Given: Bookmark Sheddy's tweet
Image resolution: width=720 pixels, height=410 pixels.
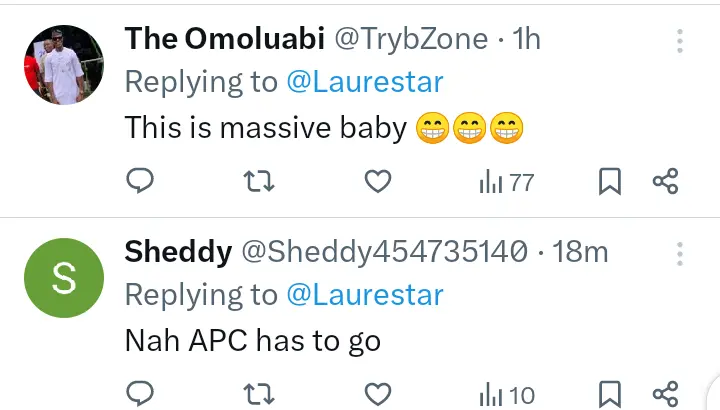Looking at the screenshot, I should click(x=610, y=392).
